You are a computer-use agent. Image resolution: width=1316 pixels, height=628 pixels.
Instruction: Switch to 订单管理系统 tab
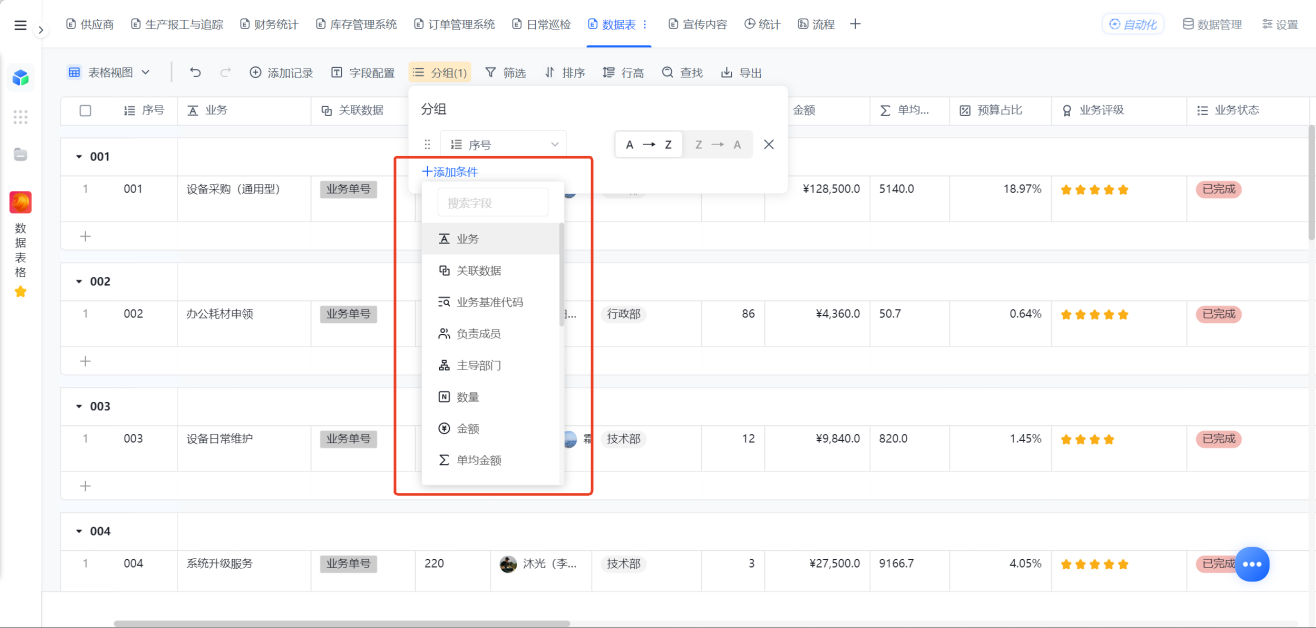coord(453,24)
